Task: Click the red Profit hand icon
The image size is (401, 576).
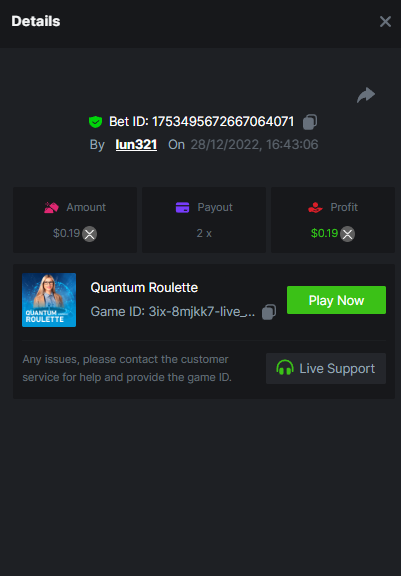Action: pos(315,208)
